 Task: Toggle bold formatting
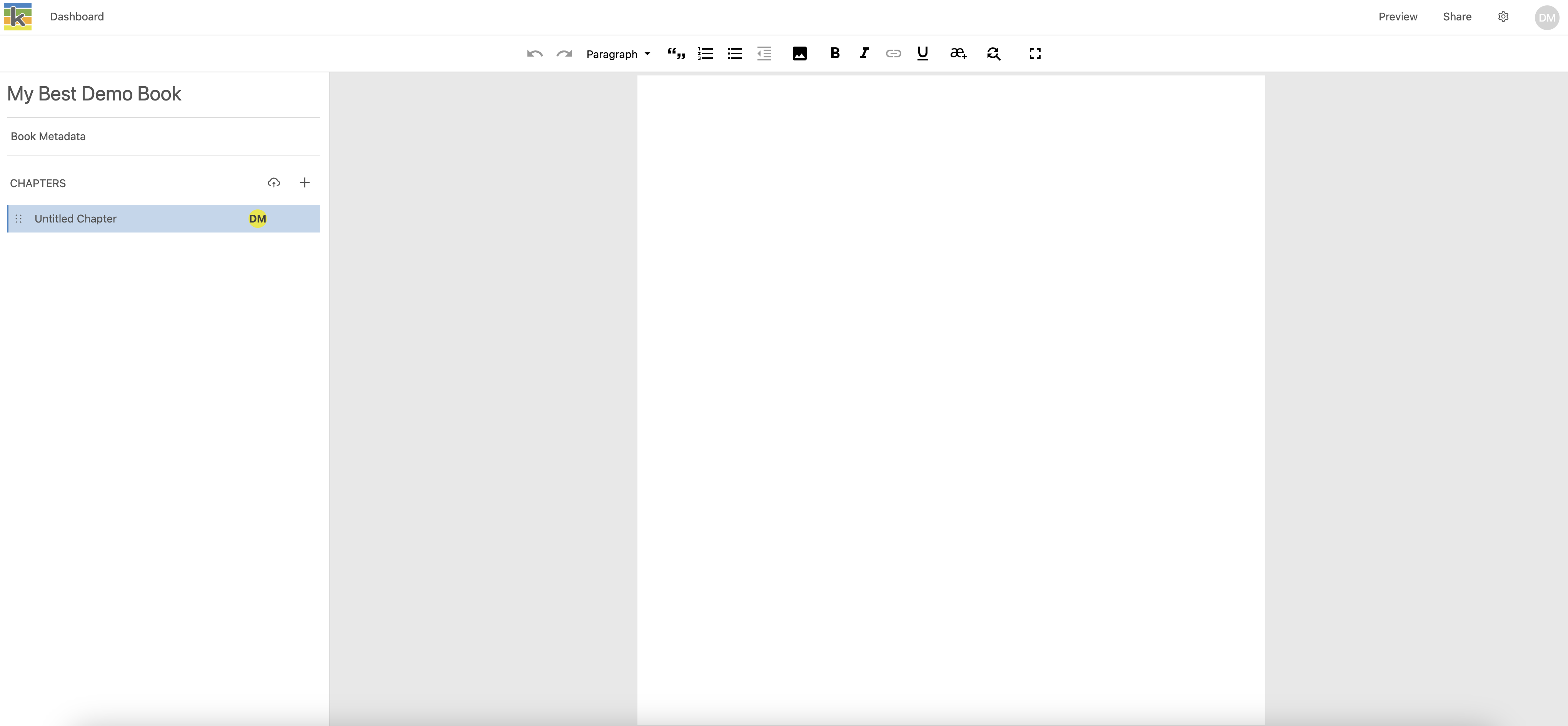(x=835, y=53)
